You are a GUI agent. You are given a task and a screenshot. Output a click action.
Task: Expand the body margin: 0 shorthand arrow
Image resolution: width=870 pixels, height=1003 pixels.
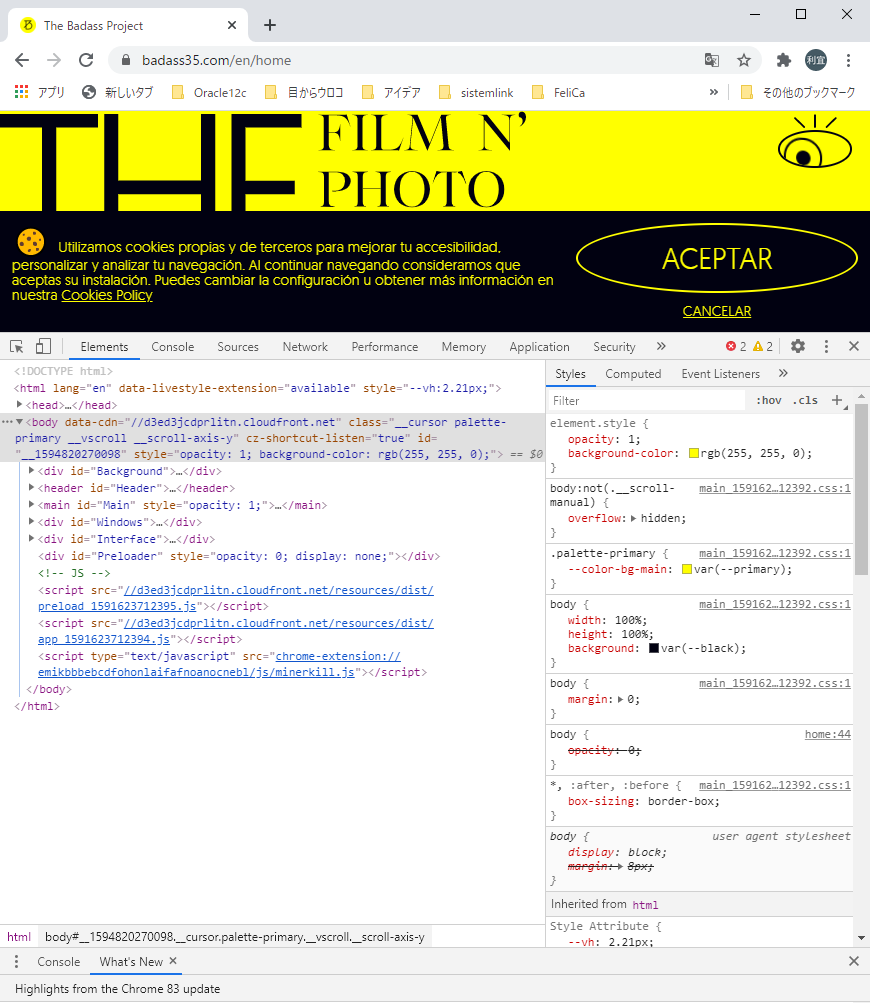(620, 699)
